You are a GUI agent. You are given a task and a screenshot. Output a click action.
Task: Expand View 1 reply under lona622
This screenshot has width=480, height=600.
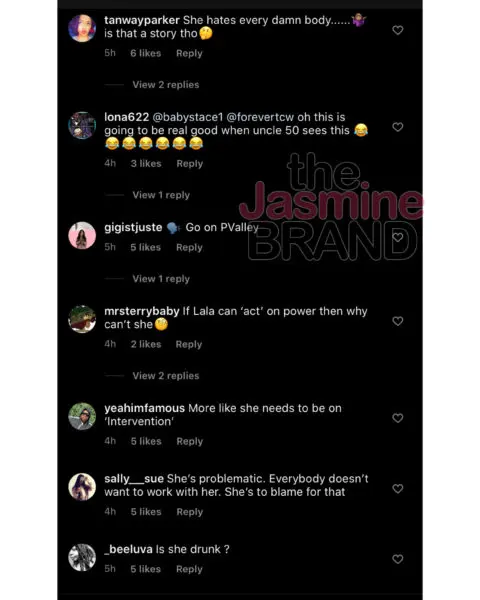coord(161,195)
